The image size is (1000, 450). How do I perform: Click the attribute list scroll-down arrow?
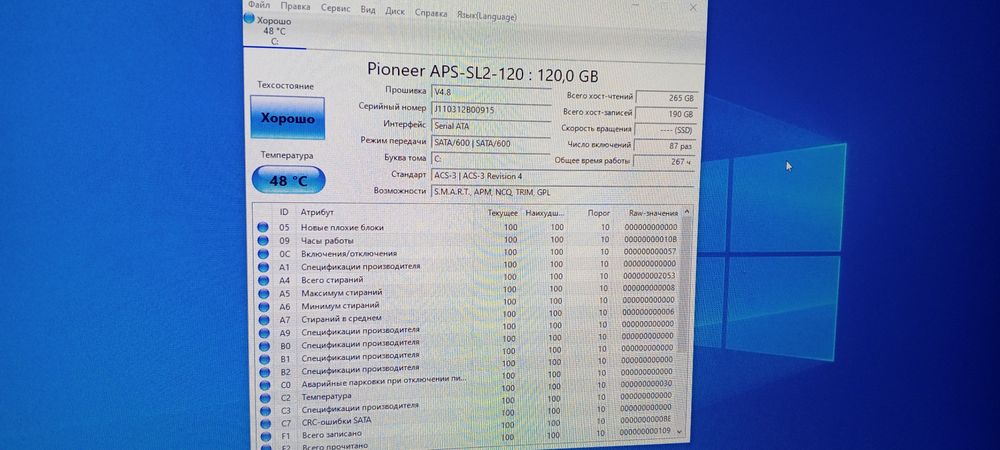click(678, 432)
